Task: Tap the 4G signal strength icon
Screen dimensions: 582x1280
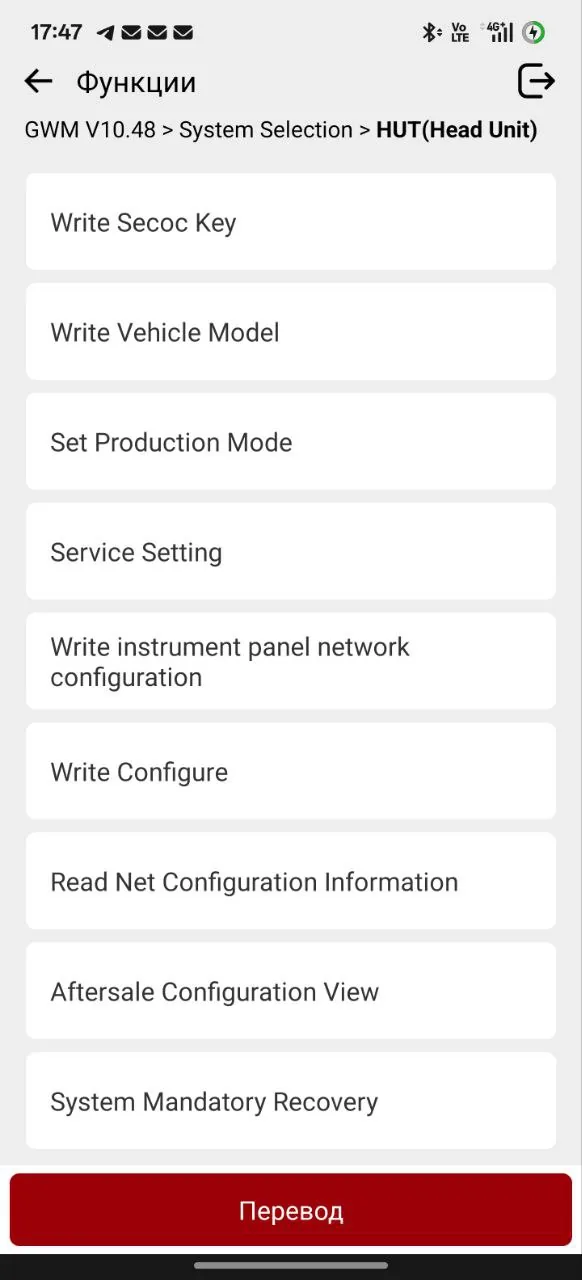Action: click(x=497, y=33)
